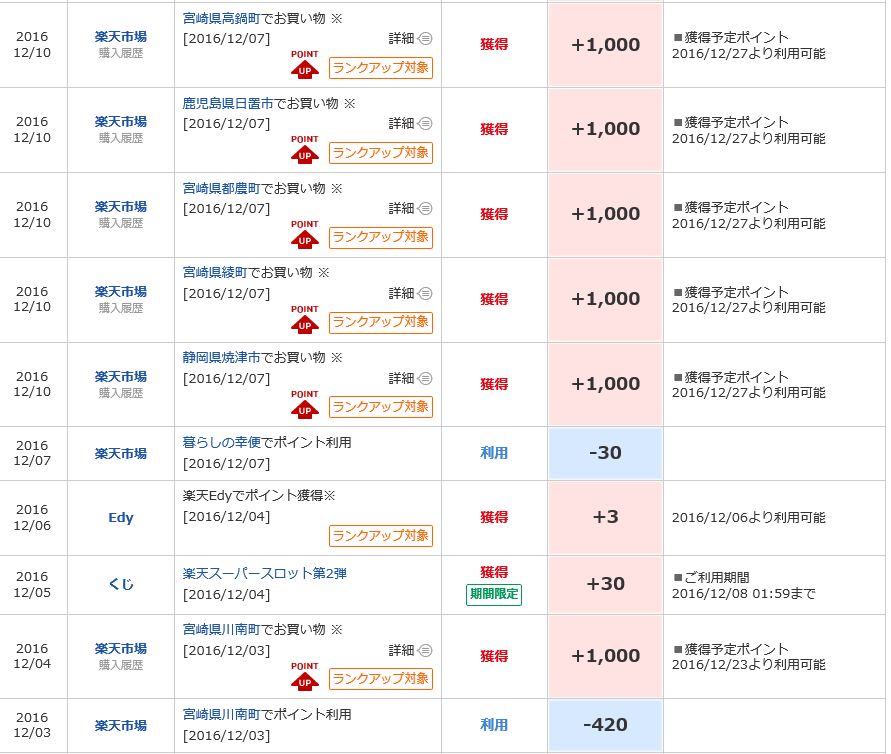
Task: Open 購入履歴 link in 宮崎県綾町 row
Action: pos(120,309)
